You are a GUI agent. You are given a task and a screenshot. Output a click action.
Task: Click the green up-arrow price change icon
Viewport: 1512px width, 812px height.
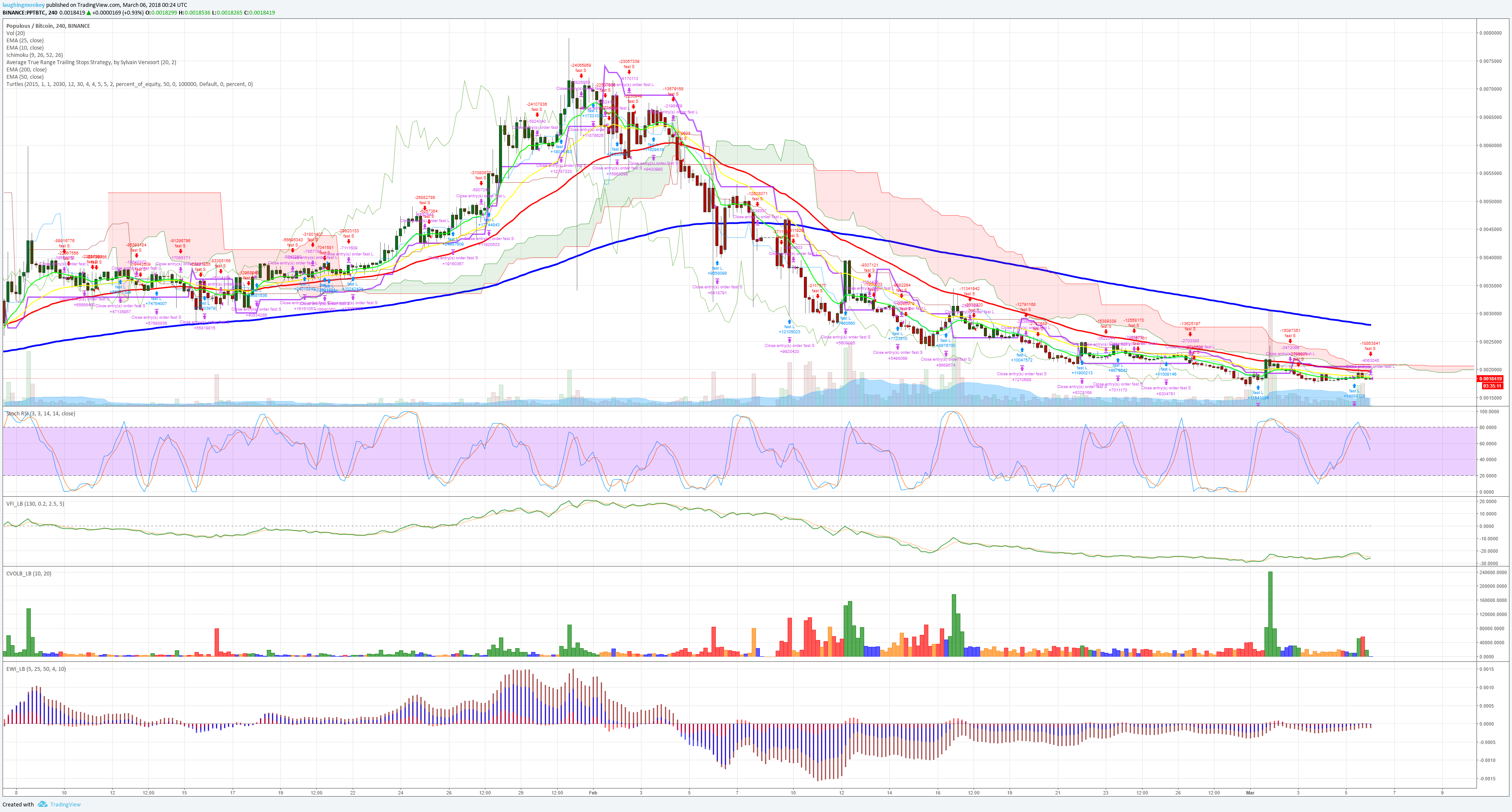click(x=89, y=12)
